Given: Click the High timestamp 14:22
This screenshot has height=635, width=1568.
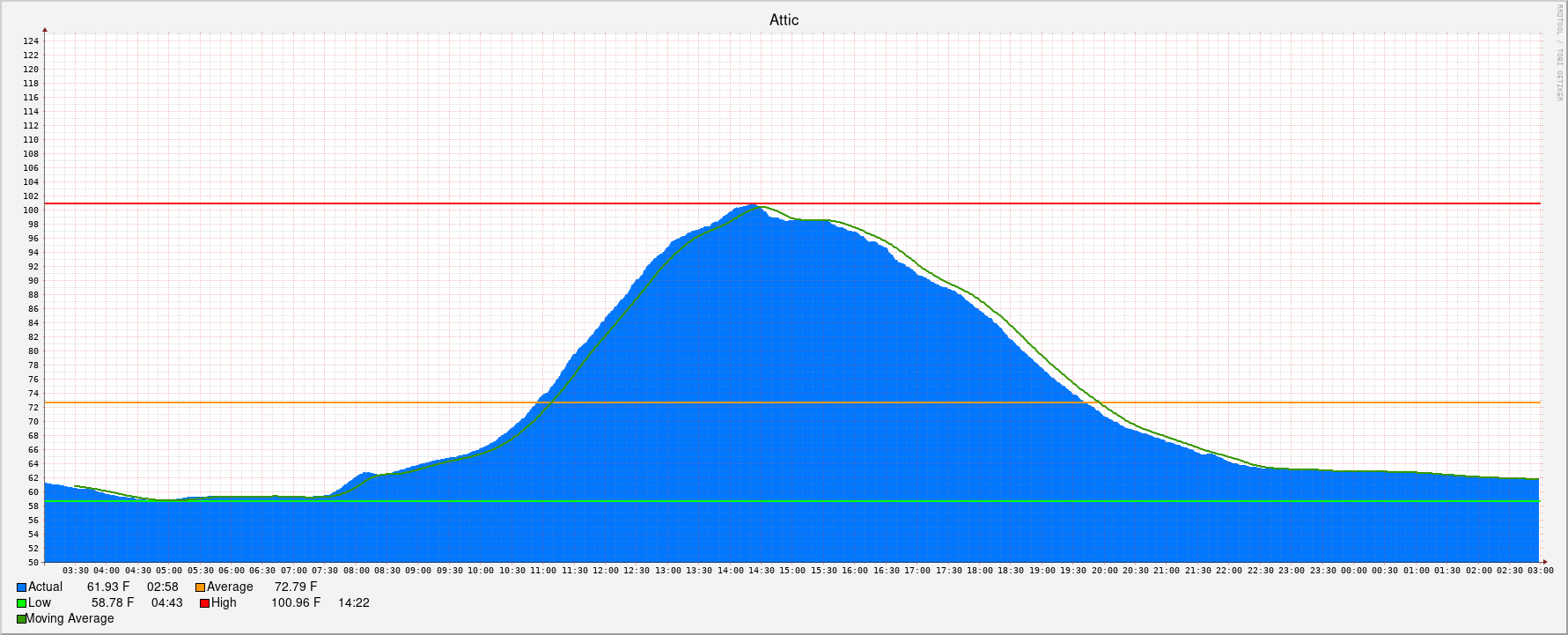Looking at the screenshot, I should (x=354, y=603).
